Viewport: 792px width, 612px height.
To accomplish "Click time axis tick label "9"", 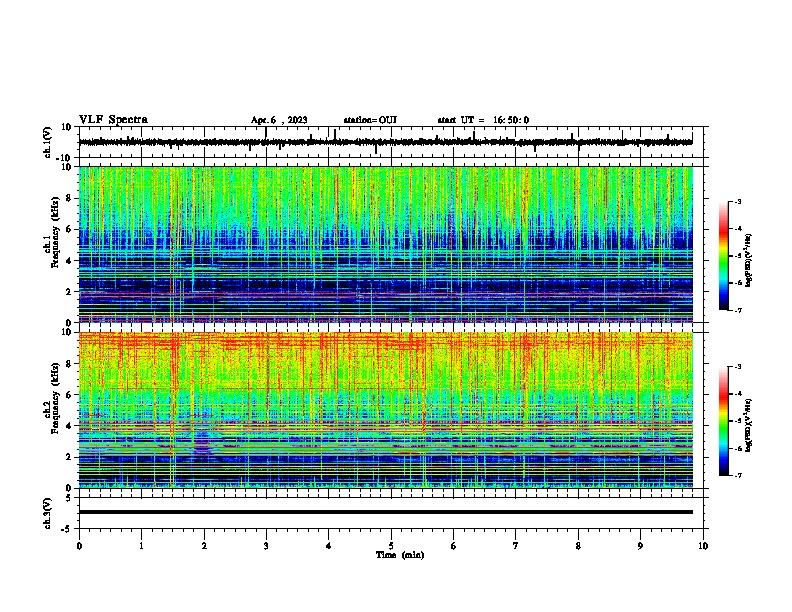I will click(640, 546).
